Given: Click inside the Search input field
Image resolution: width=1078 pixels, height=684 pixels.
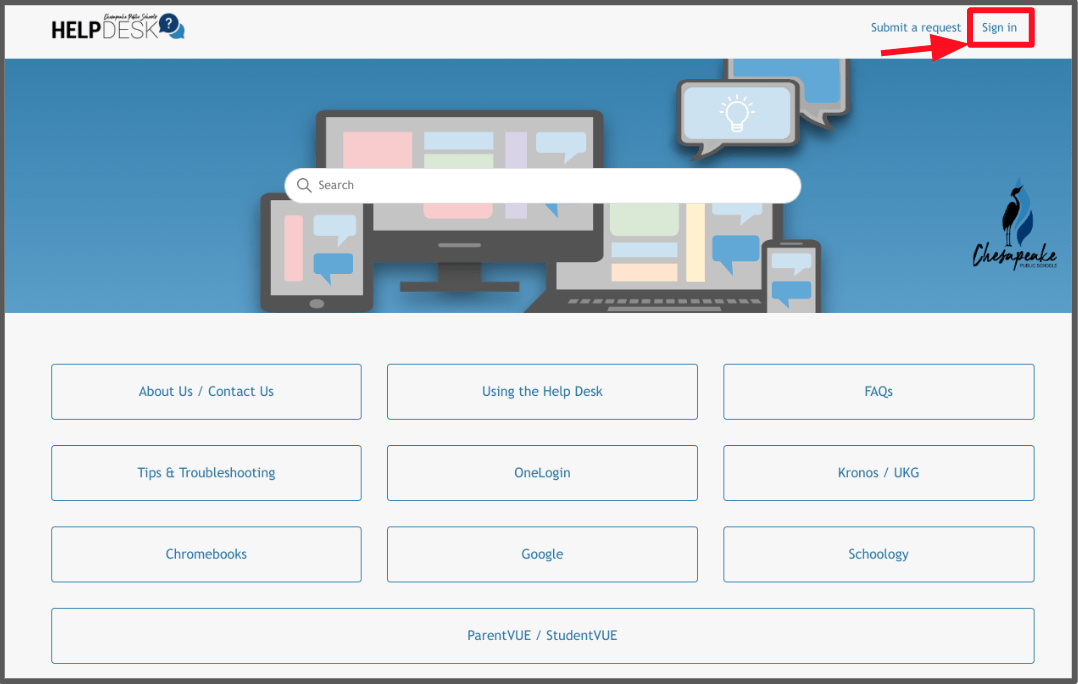Looking at the screenshot, I should pyautogui.click(x=540, y=185).
